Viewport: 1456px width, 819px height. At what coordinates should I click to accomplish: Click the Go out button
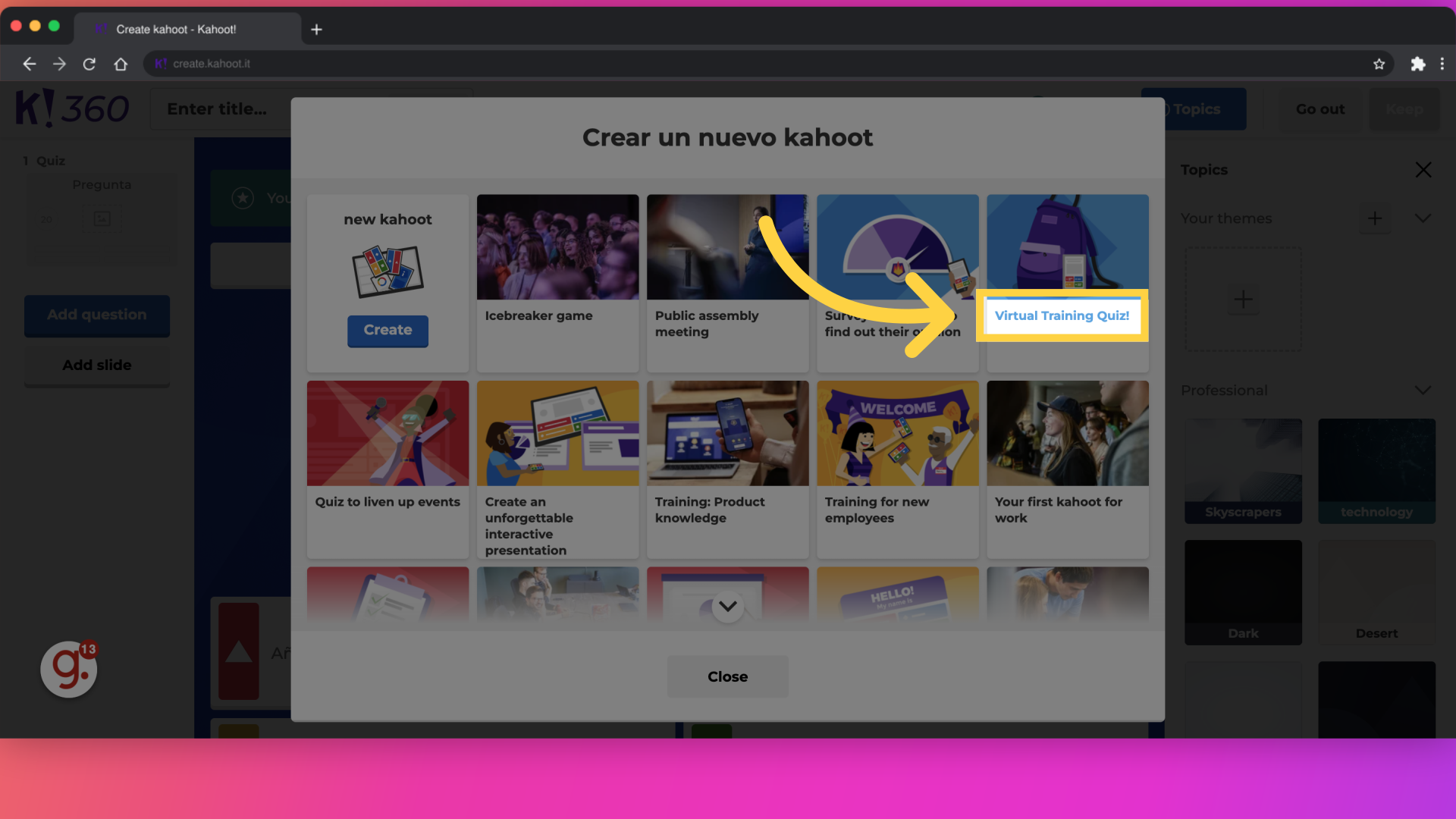tap(1320, 109)
